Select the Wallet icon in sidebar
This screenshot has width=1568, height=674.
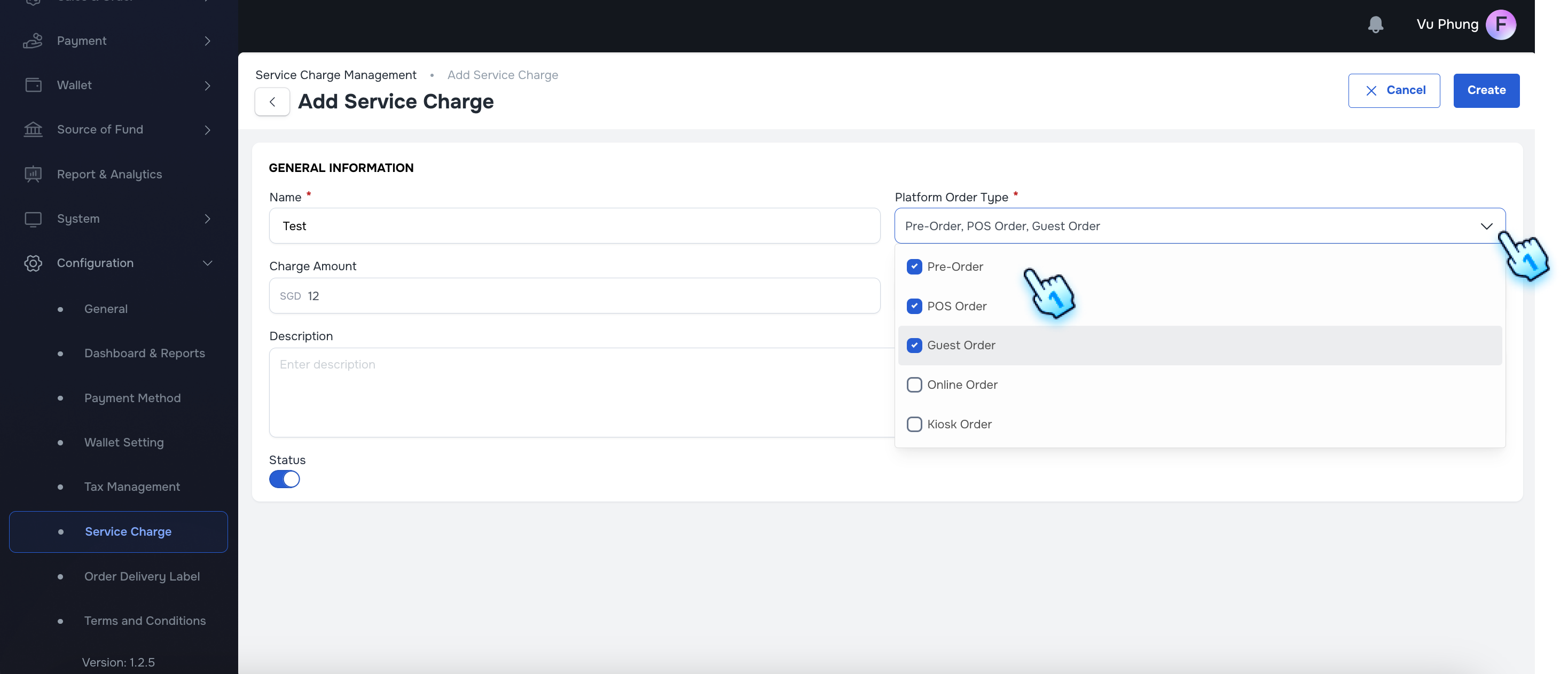click(x=34, y=84)
